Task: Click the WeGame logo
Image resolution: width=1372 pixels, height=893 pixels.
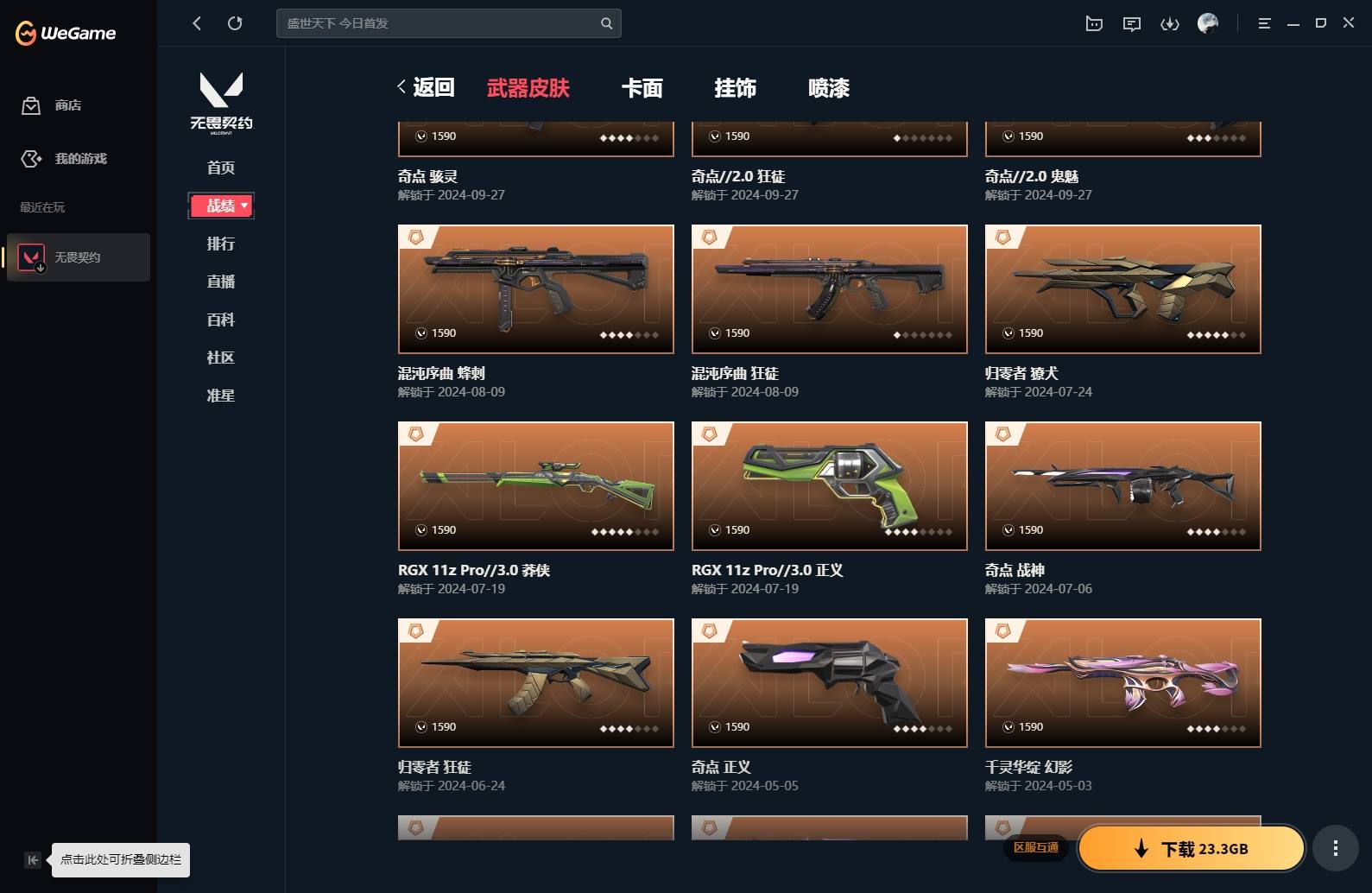Action: [x=66, y=33]
